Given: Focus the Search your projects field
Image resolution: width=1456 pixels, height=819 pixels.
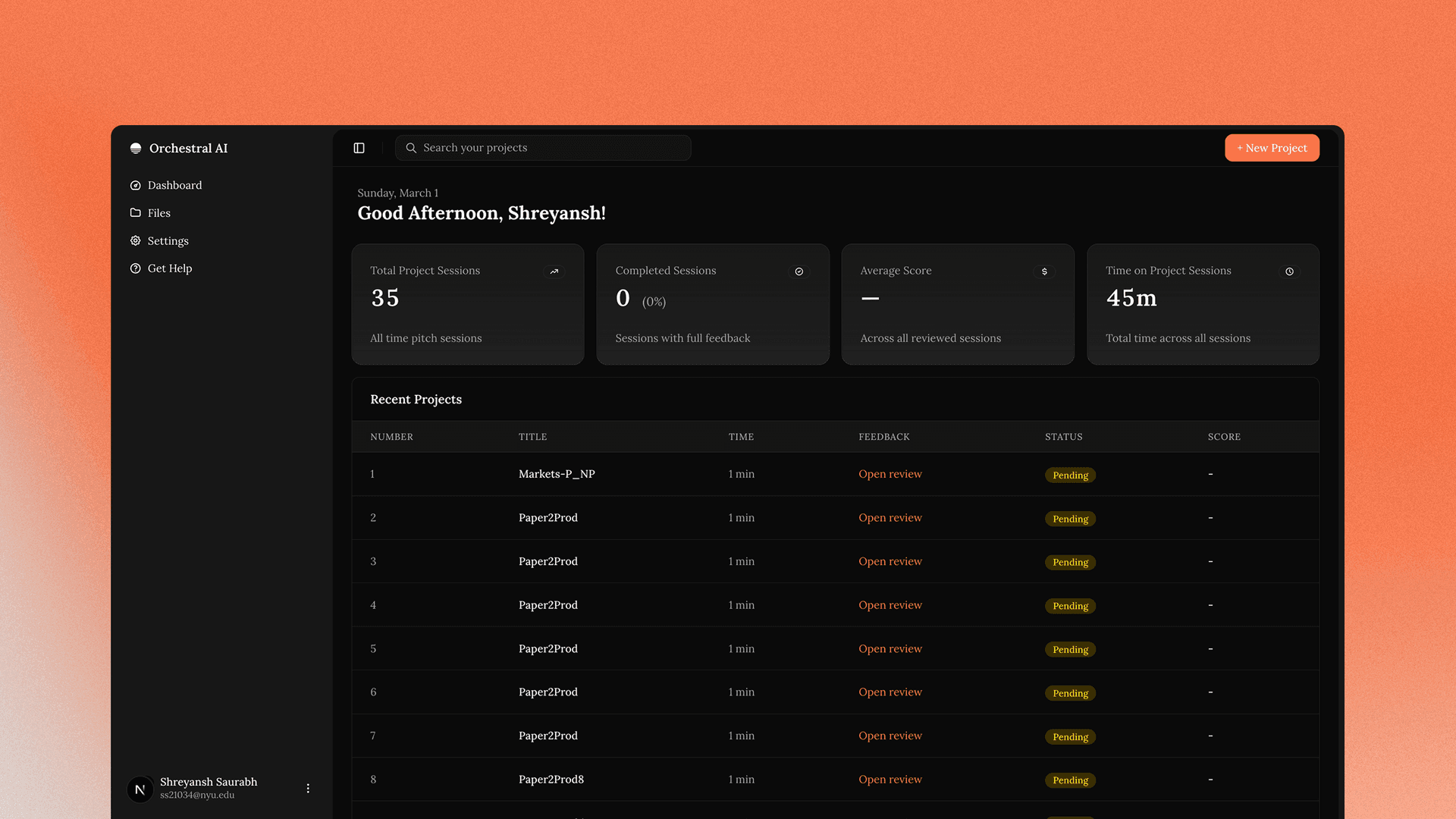Looking at the screenshot, I should coord(543,148).
